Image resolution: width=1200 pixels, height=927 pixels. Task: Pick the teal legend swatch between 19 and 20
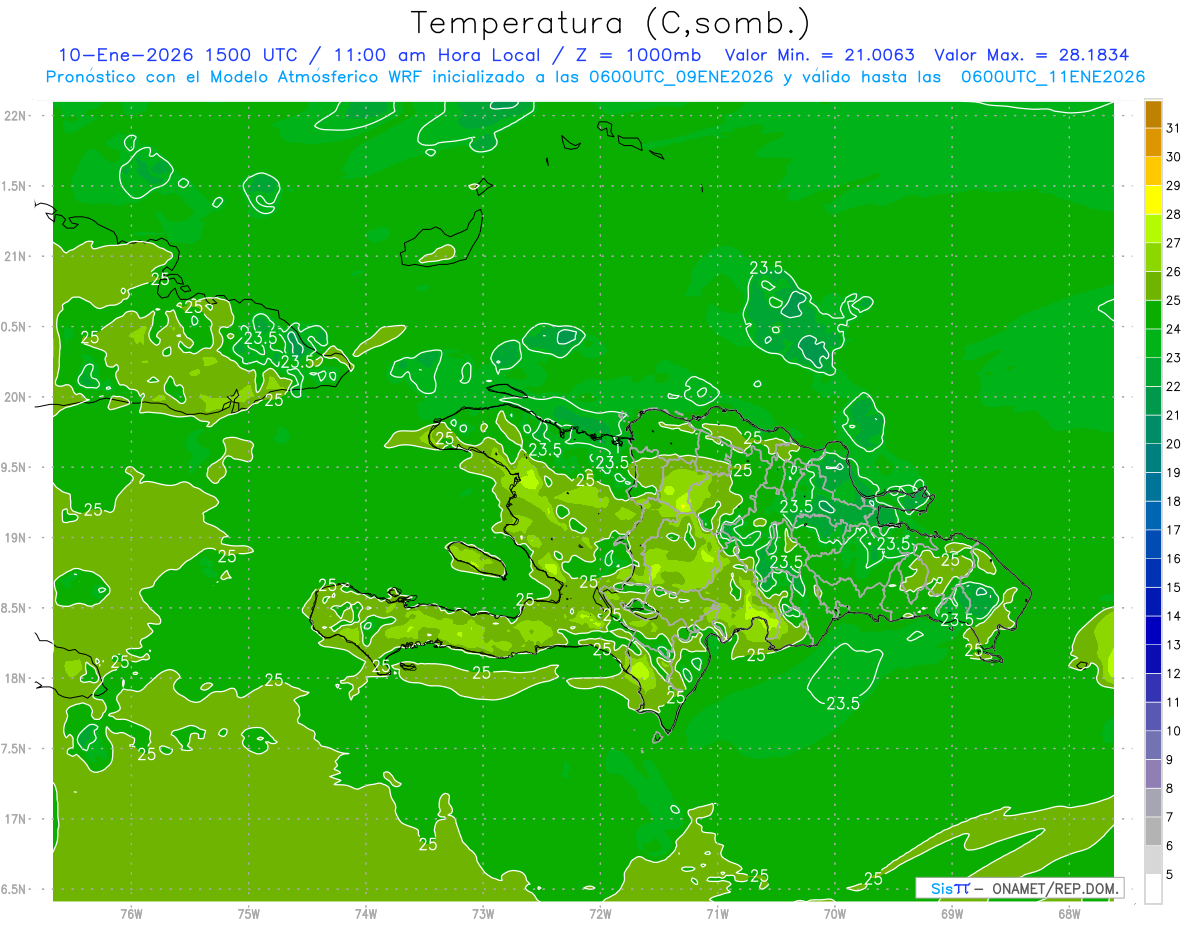1153,459
